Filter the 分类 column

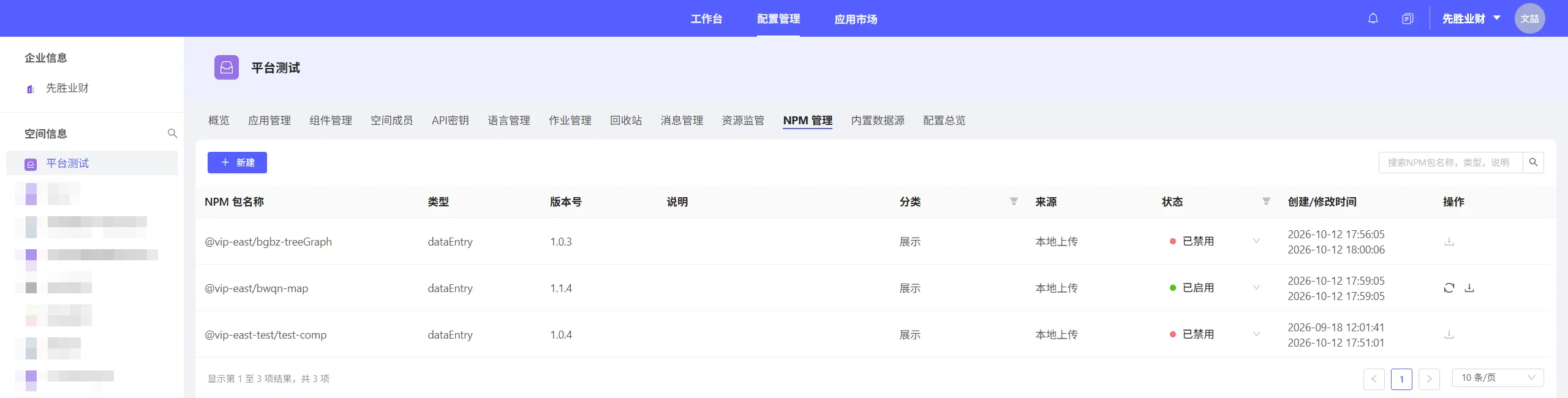point(1014,201)
